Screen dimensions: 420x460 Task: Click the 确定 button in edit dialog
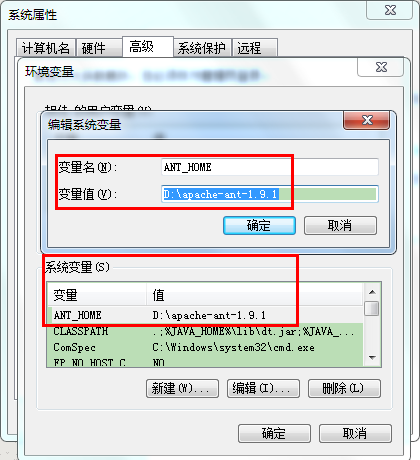click(259, 226)
